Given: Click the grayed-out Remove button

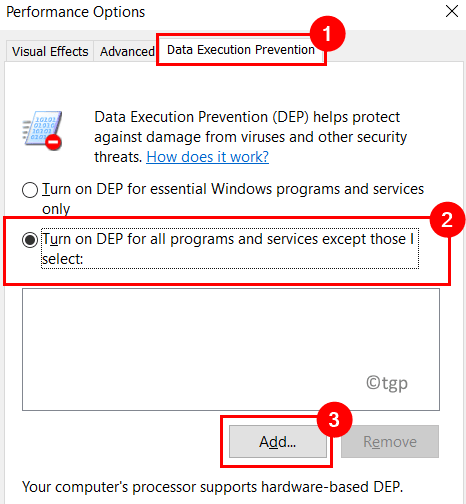Looking at the screenshot, I should click(x=390, y=442).
